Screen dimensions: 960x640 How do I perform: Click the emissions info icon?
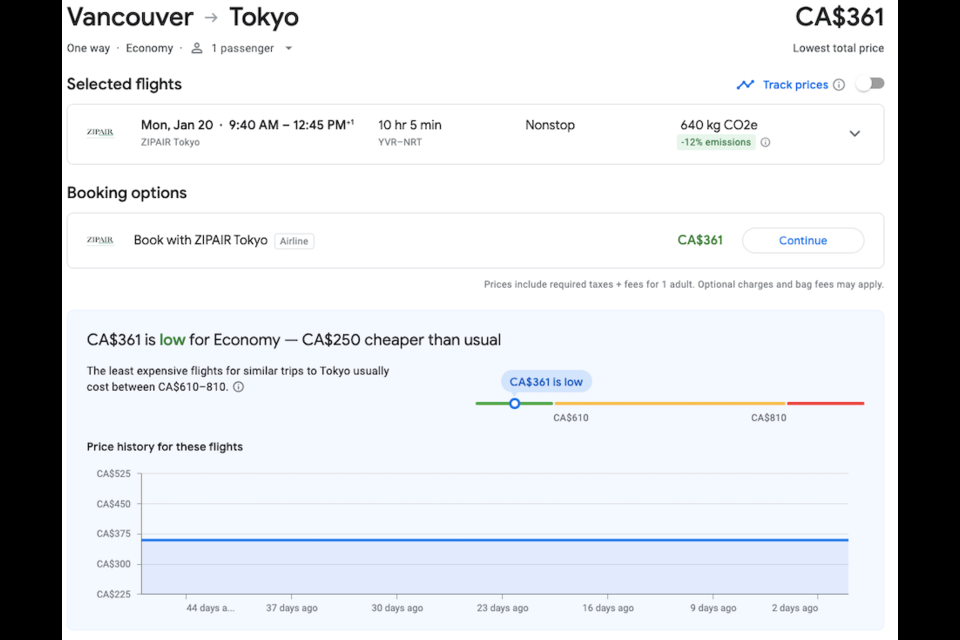pos(765,142)
